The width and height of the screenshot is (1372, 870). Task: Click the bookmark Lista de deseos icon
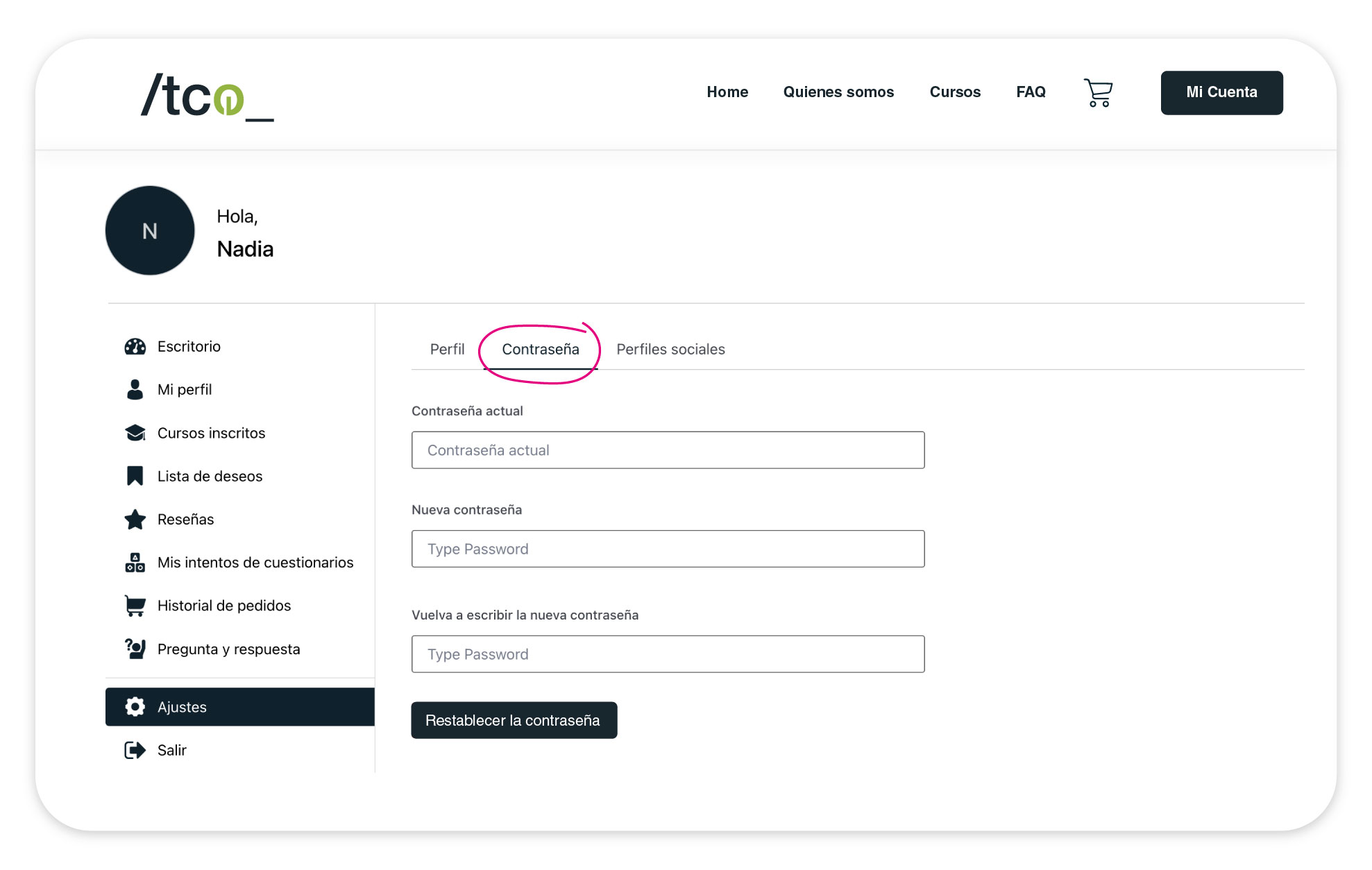135,476
